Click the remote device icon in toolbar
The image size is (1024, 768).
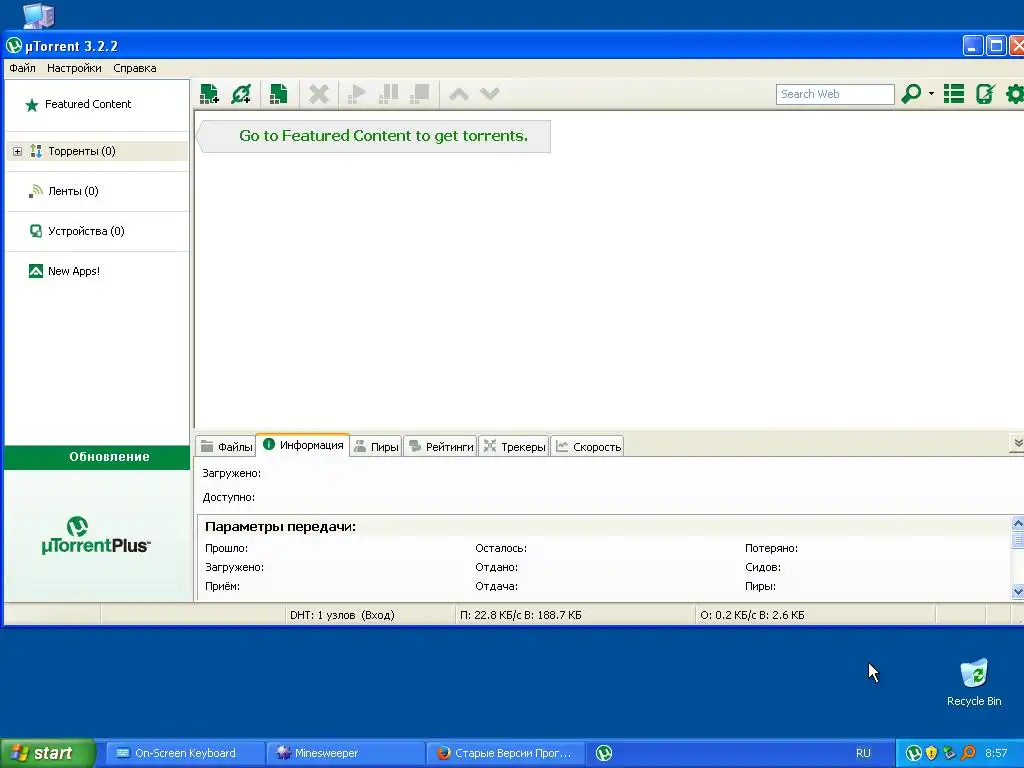click(985, 94)
